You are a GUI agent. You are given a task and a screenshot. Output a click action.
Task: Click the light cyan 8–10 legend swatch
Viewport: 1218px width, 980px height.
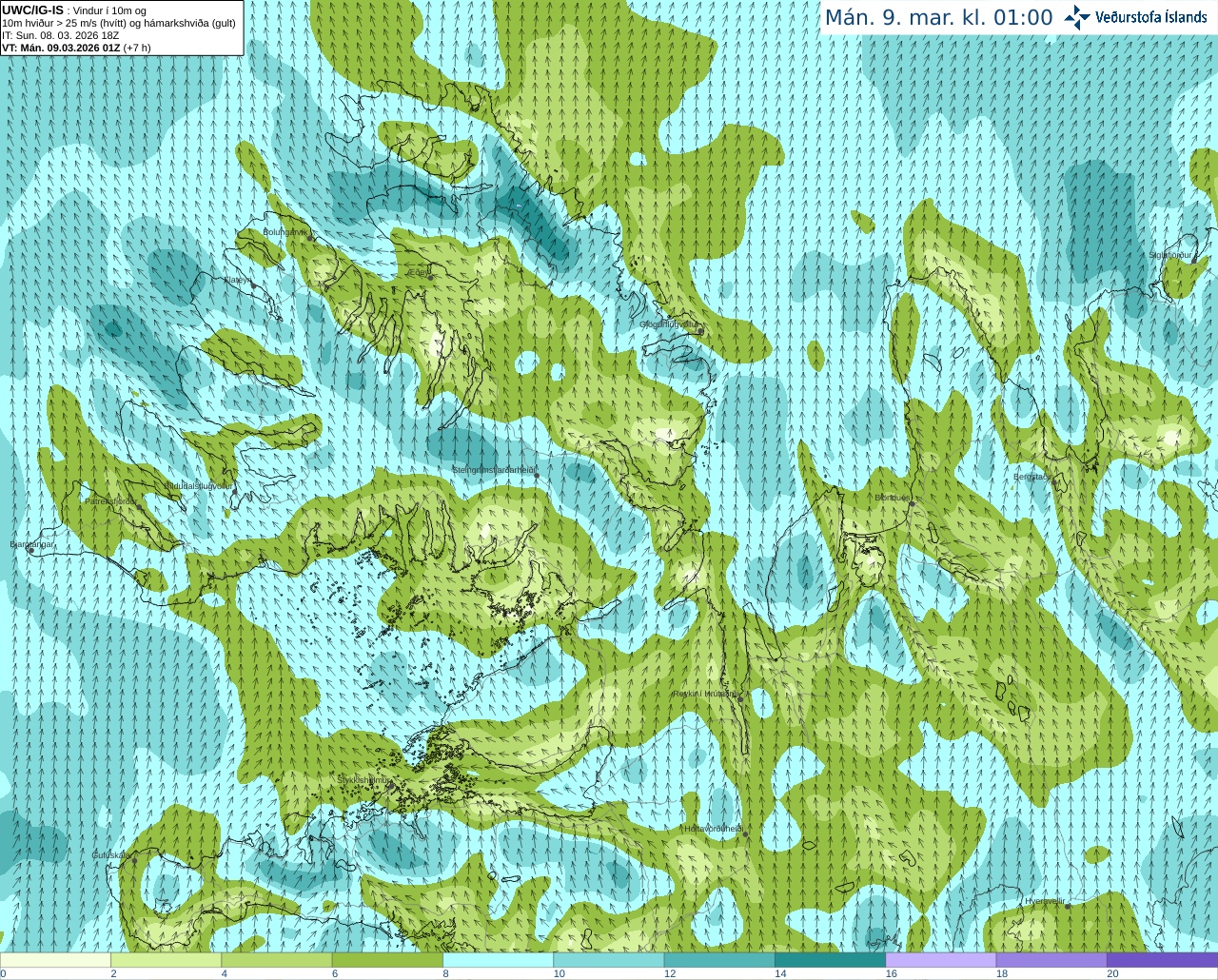(498, 960)
